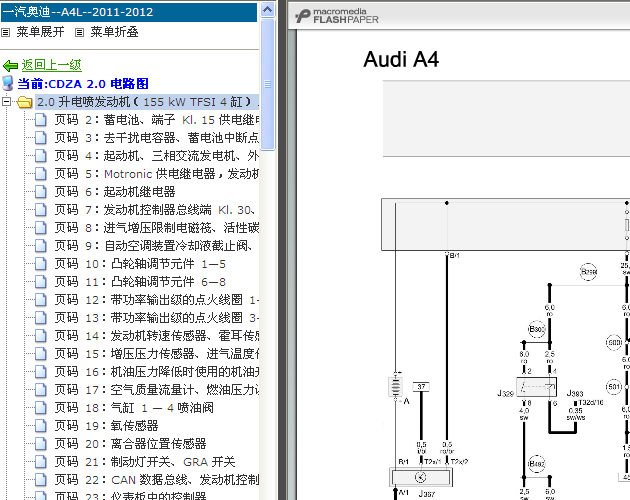Open 页码 9: 自动空调装置冷却液截止阀
Image resolution: width=630 pixels, height=500 pixels.
[153, 246]
